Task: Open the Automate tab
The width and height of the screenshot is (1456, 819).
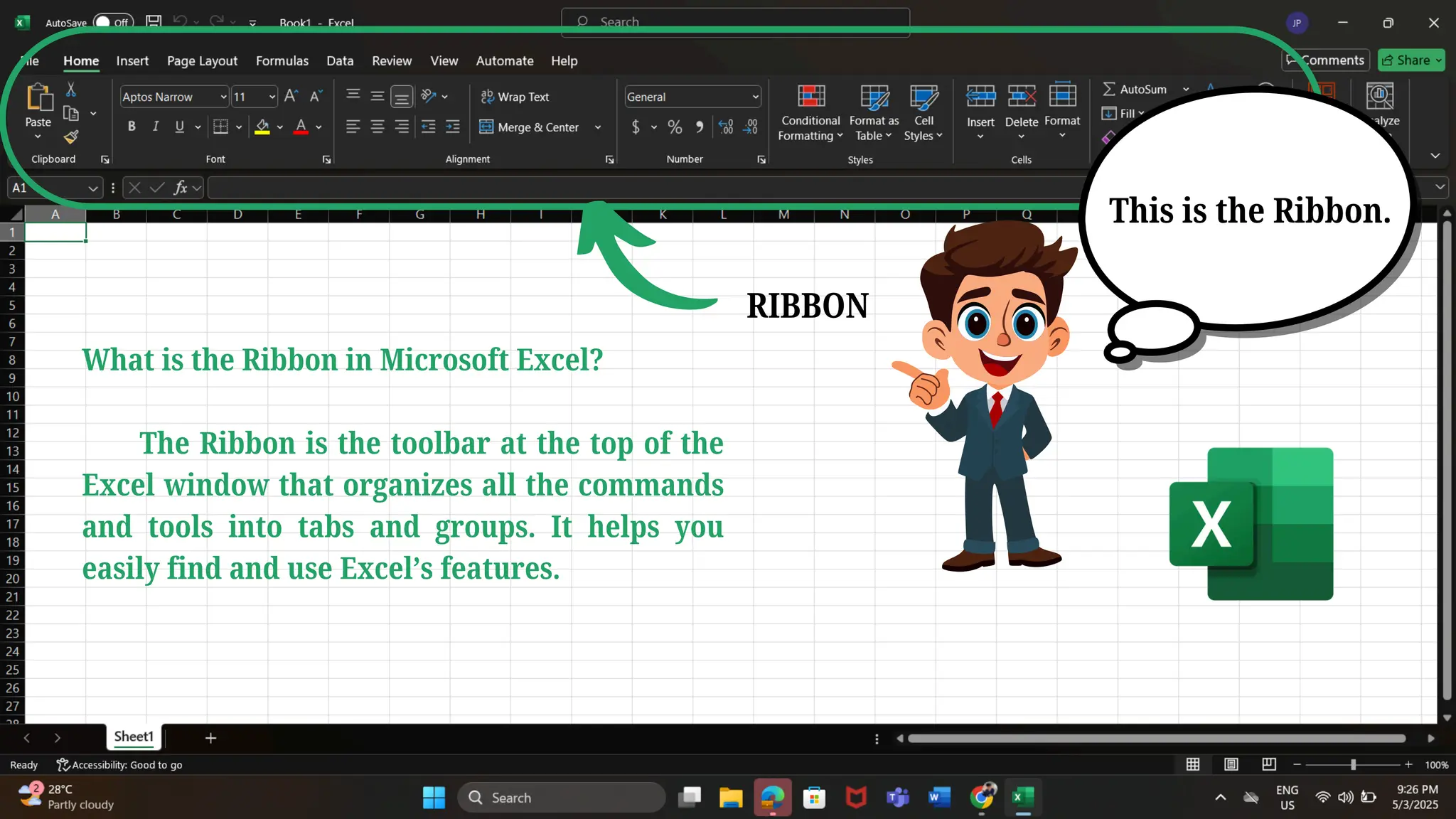Action: click(505, 61)
